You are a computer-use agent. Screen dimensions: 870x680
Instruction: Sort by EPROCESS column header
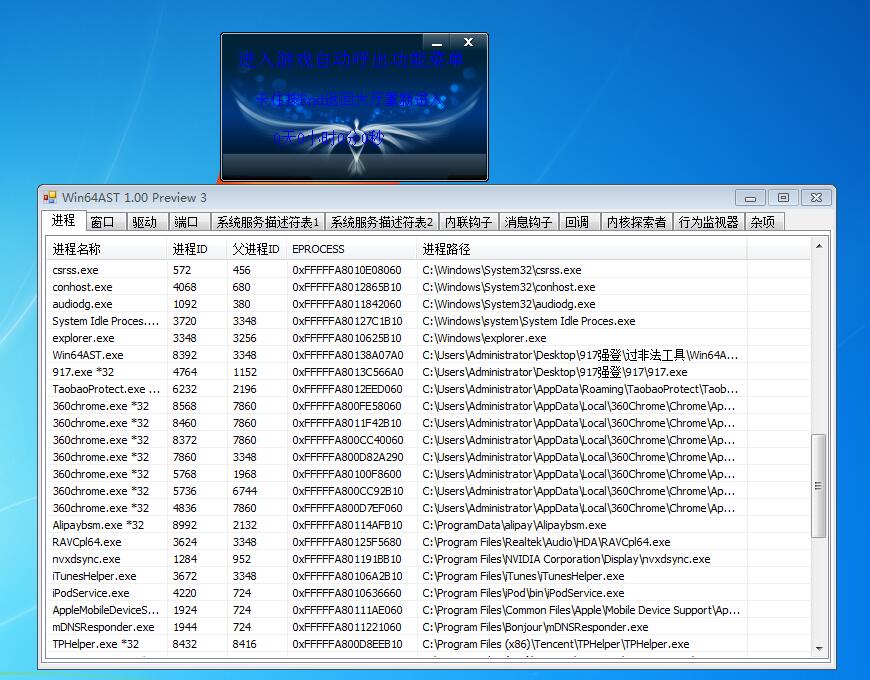352,249
